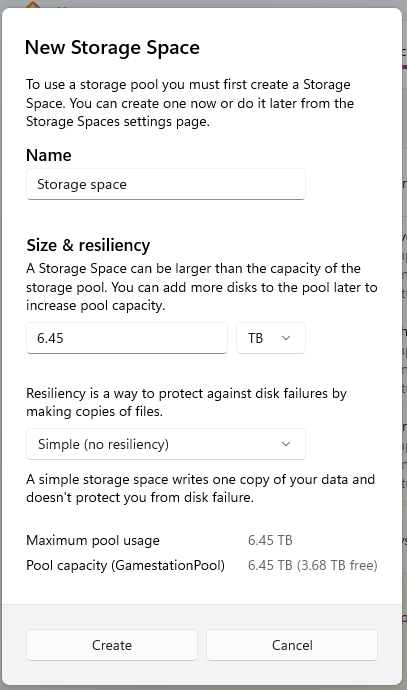Click the Create button
Screen dimensions: 407x690
(112, 645)
